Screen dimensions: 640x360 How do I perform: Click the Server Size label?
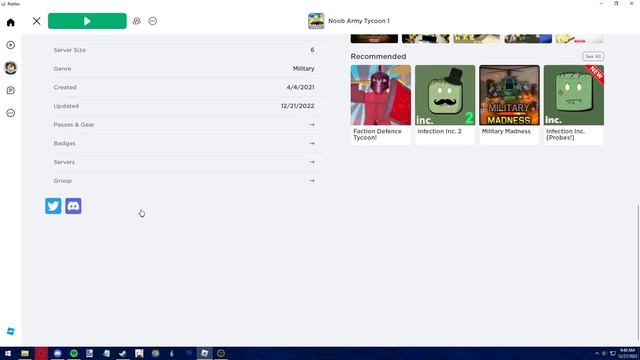point(69,50)
